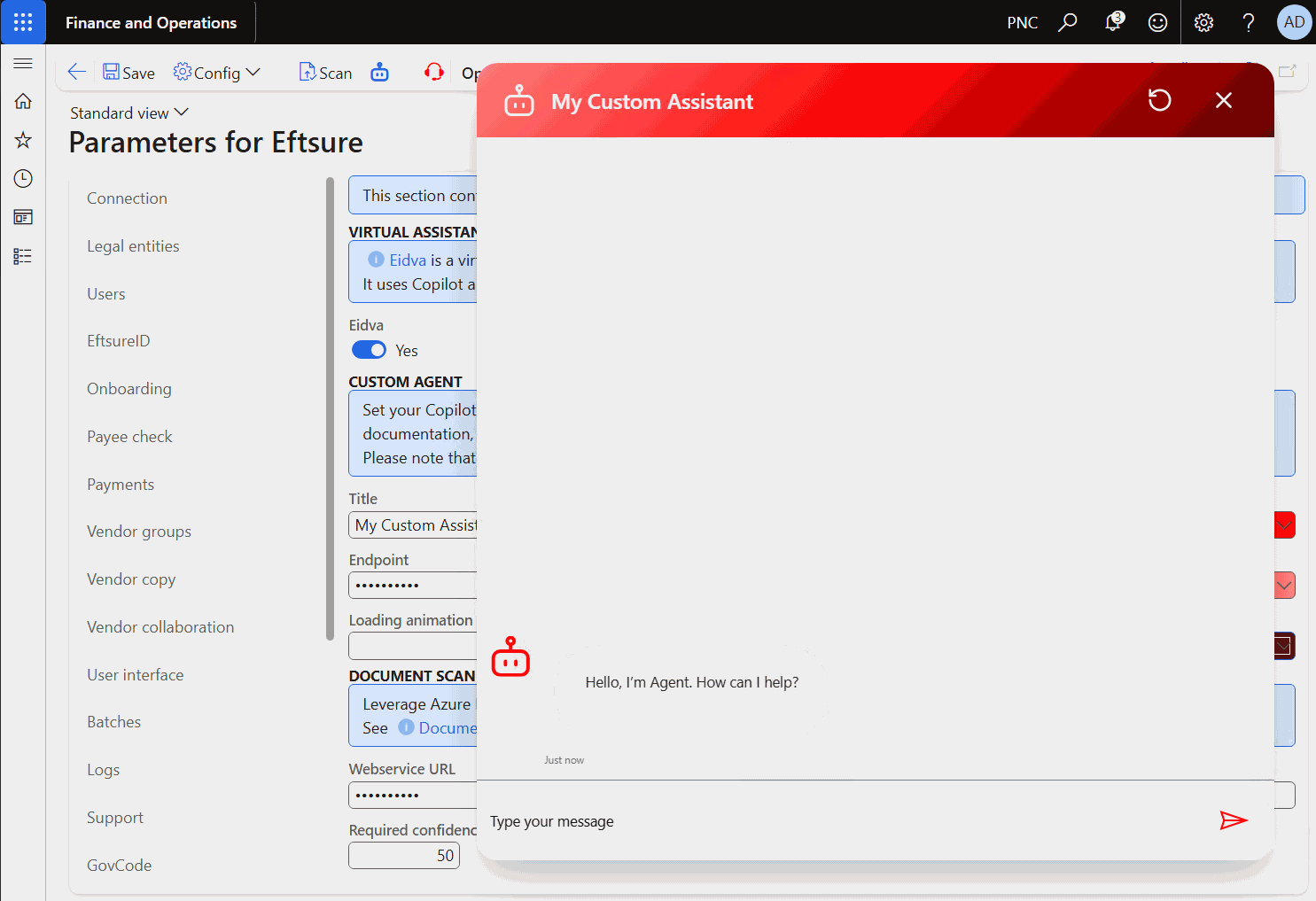The width and height of the screenshot is (1316, 901).
Task: Scan a document from toolbar
Action: point(325,73)
